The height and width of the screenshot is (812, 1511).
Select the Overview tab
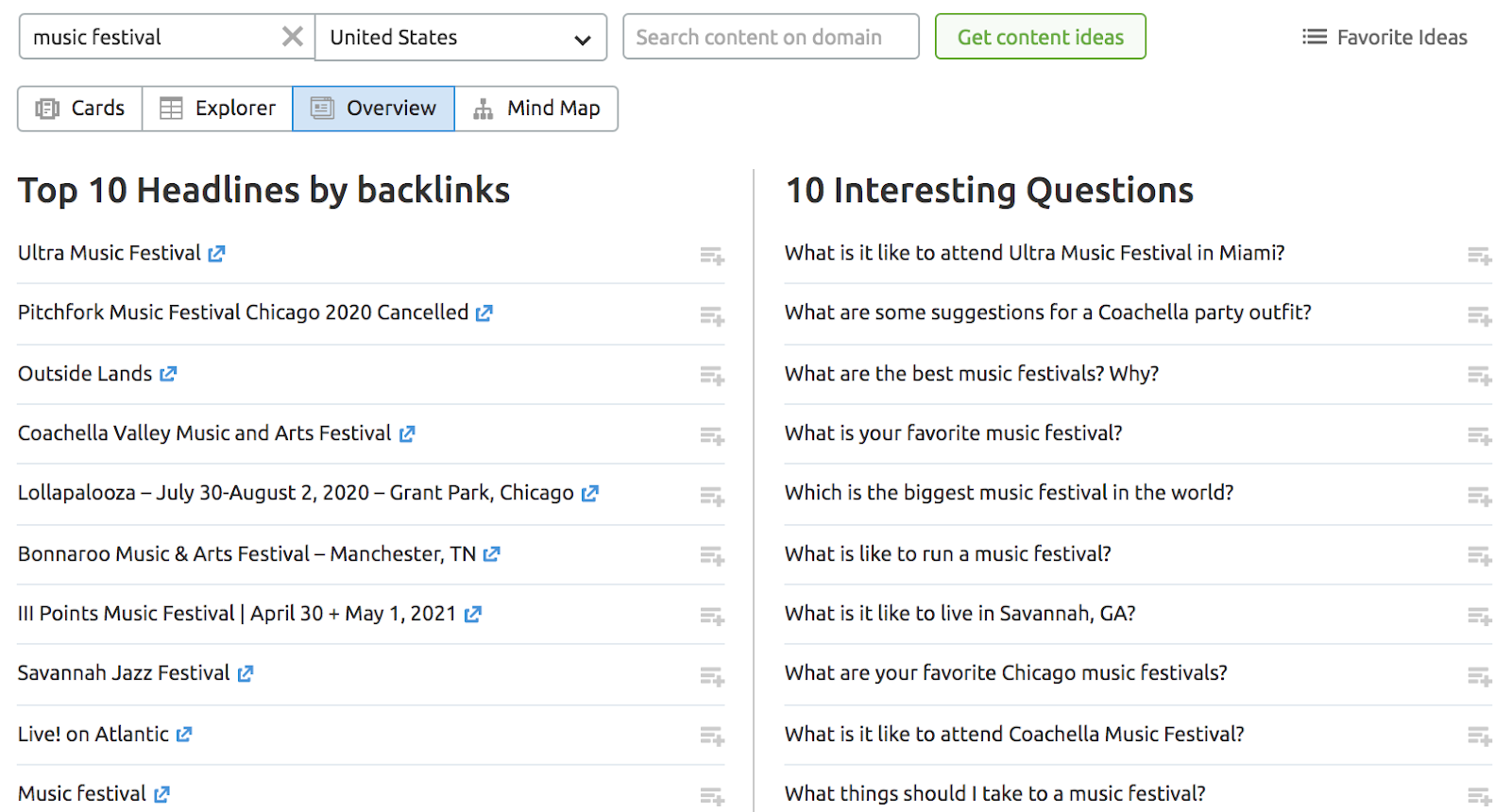click(x=374, y=109)
